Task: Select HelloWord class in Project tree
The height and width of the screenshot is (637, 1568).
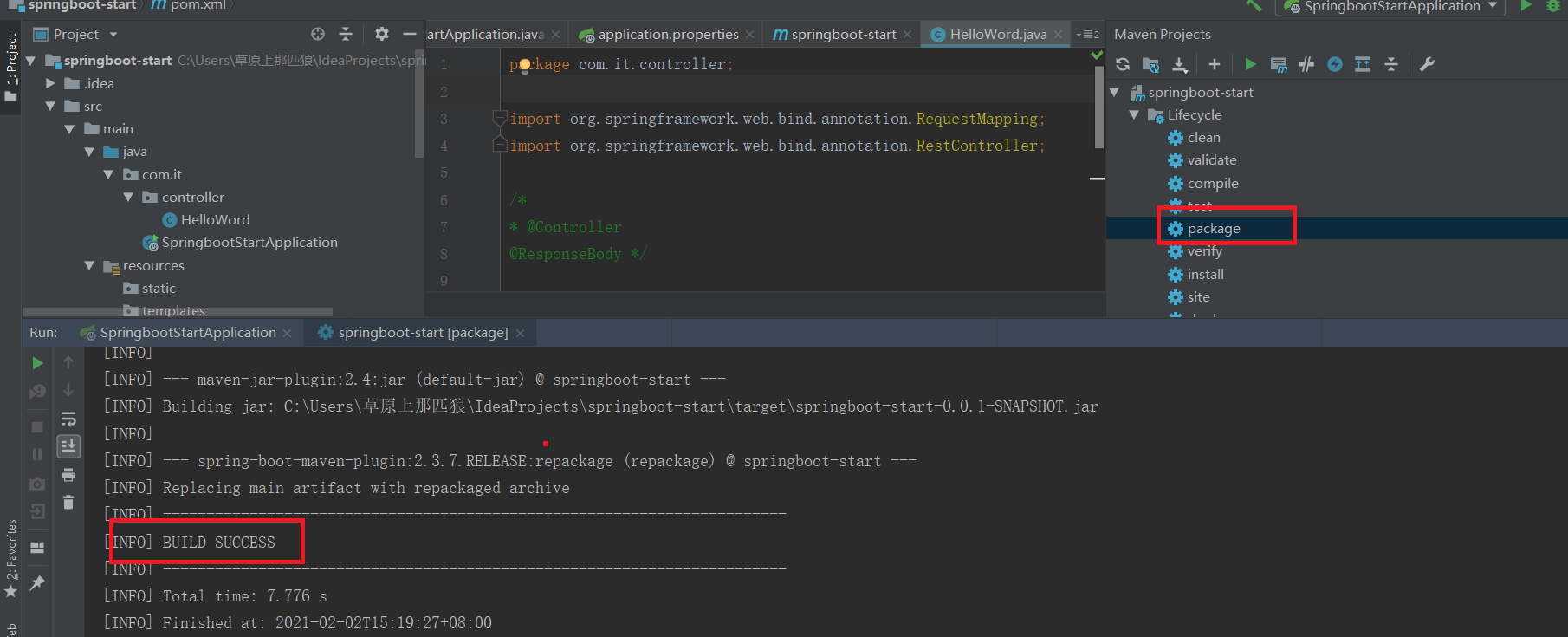Action: click(x=206, y=220)
